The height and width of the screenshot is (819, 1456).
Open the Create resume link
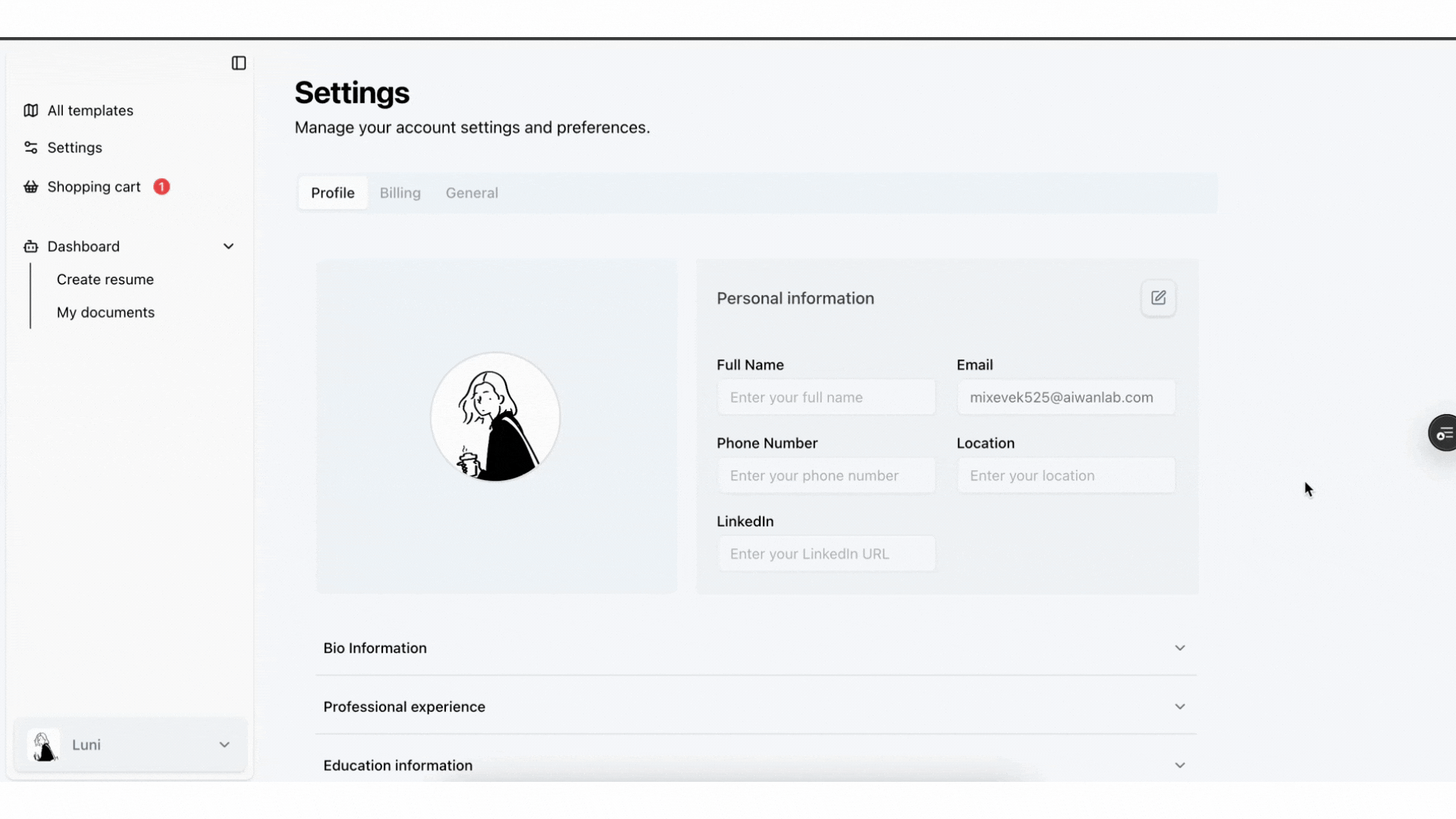point(105,280)
